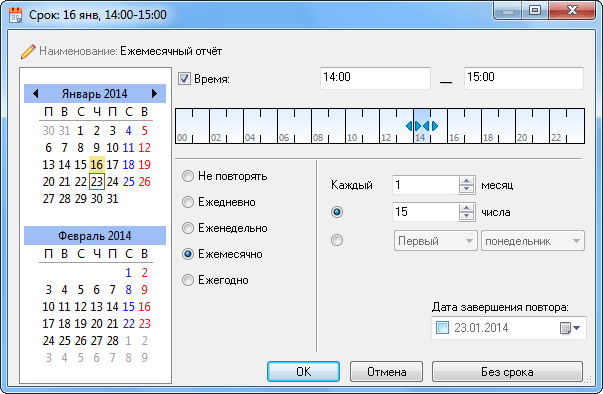Viewport: 603px width, 394px height.
Task: Click the 08 mark on time ruler
Action: 318,138
